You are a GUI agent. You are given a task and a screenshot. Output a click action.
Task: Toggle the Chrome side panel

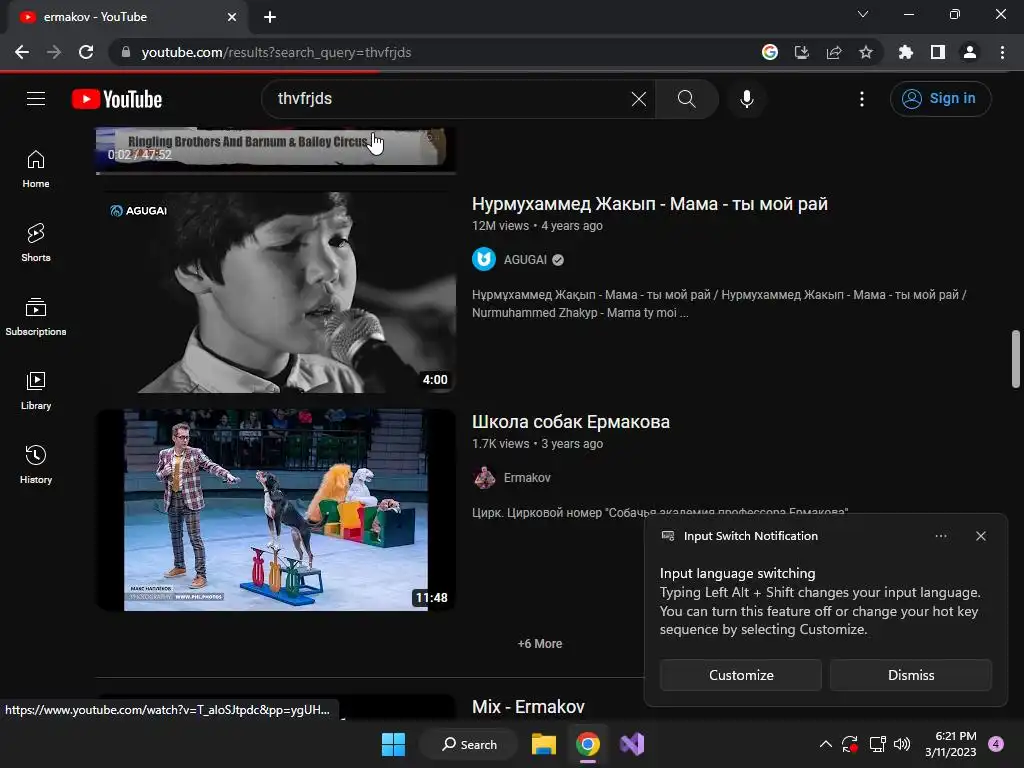tap(938, 52)
